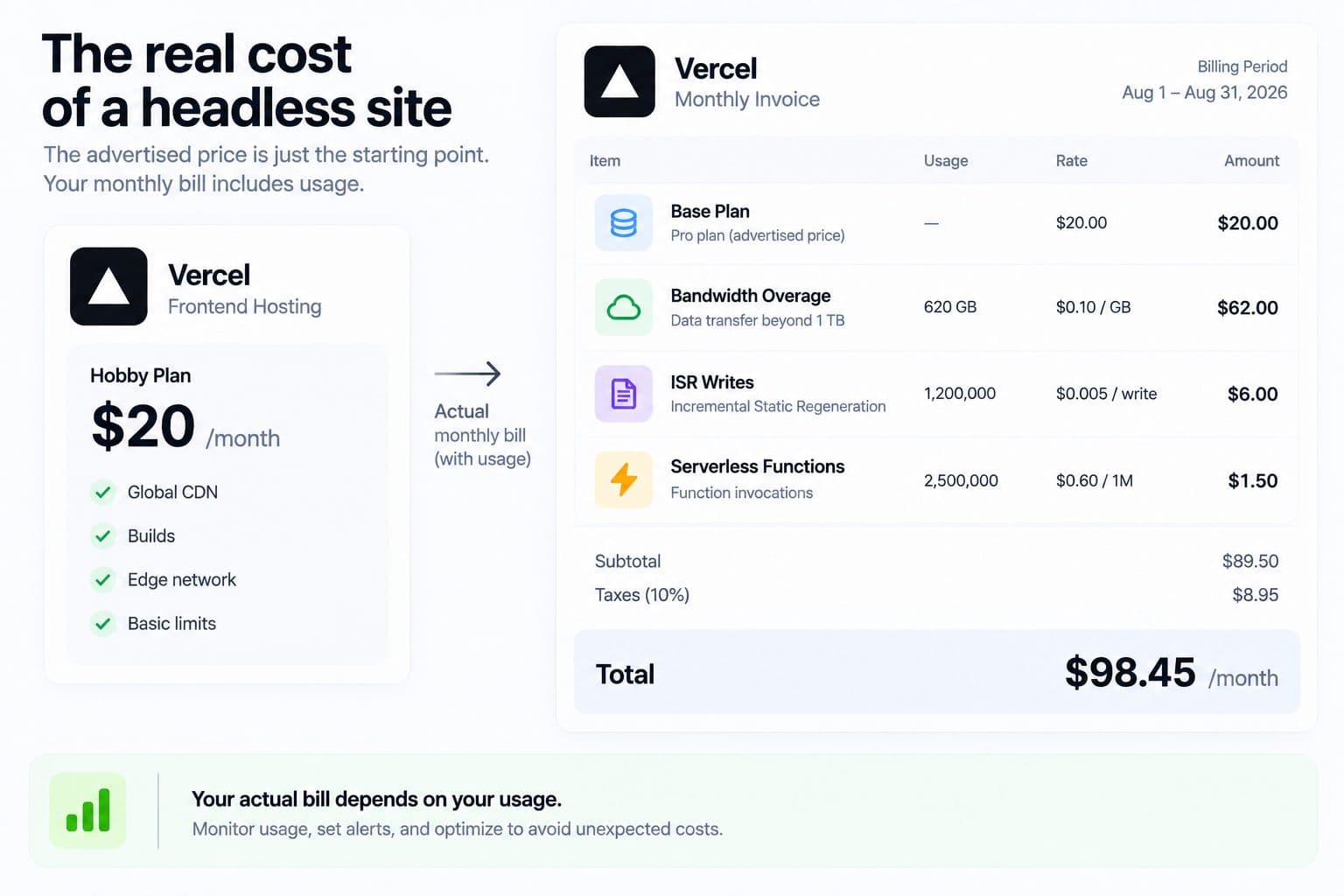Image resolution: width=1344 pixels, height=896 pixels.
Task: Click the Taxes $8.95 value
Action: pos(1256,595)
